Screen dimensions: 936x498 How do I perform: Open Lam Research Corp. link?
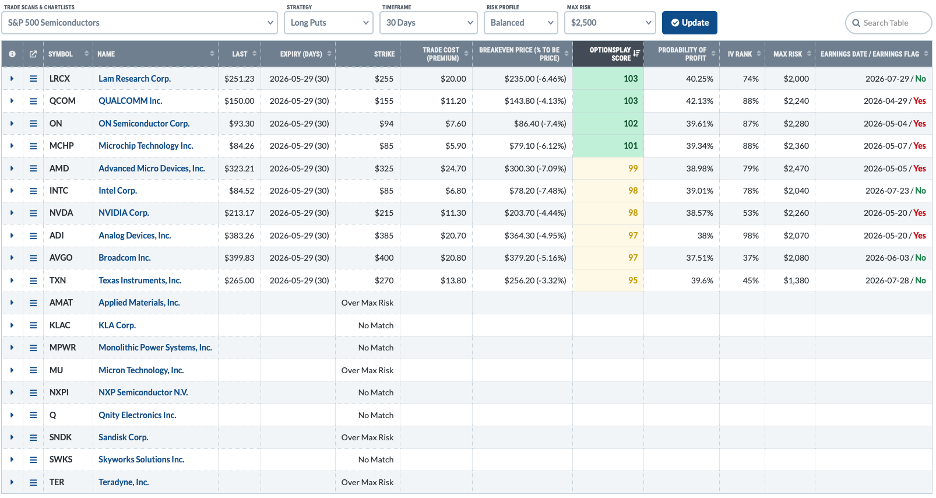(x=134, y=79)
